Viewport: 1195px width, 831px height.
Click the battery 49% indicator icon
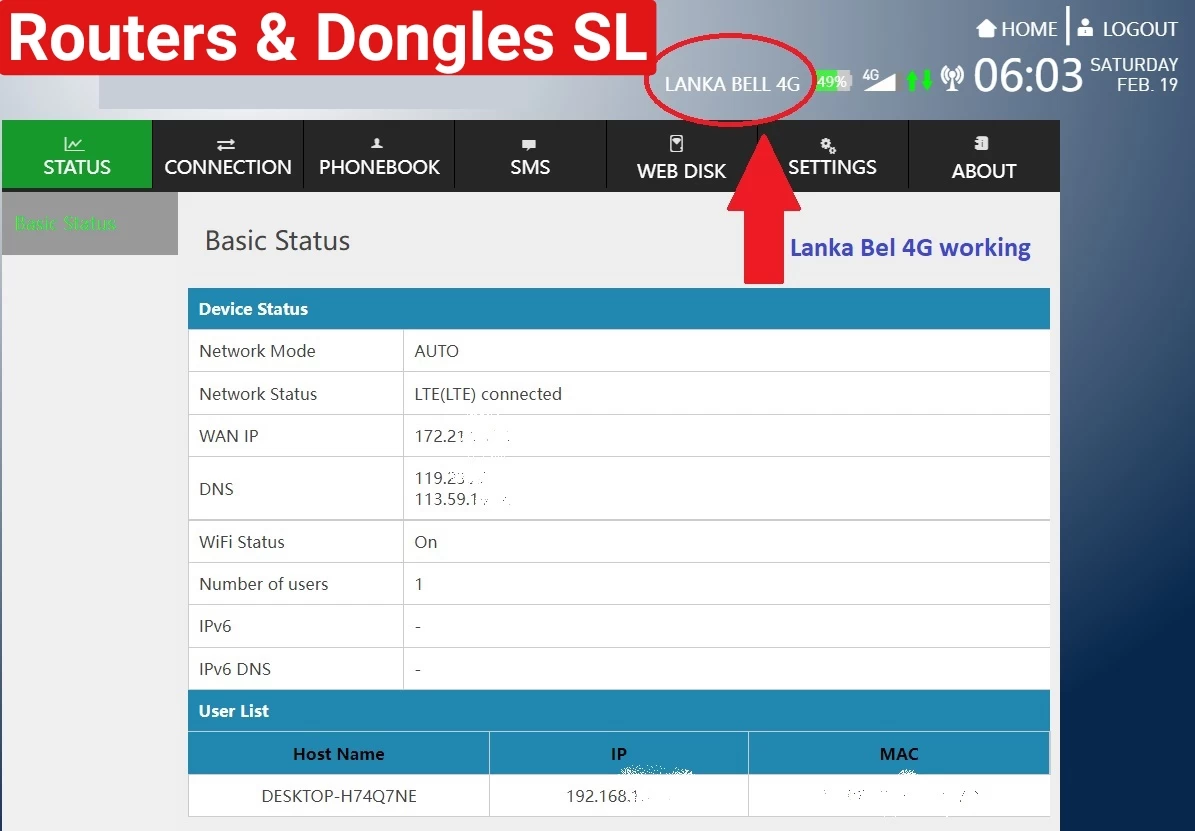(832, 81)
